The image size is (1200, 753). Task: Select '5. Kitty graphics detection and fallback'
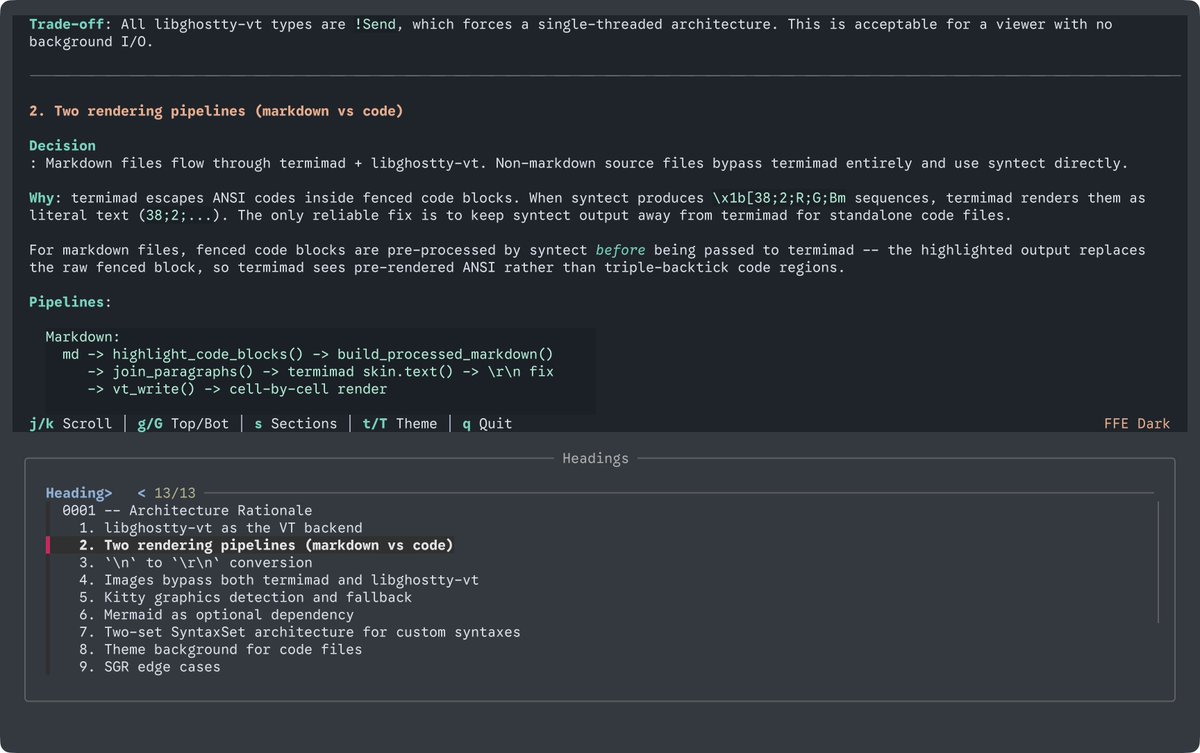245,597
